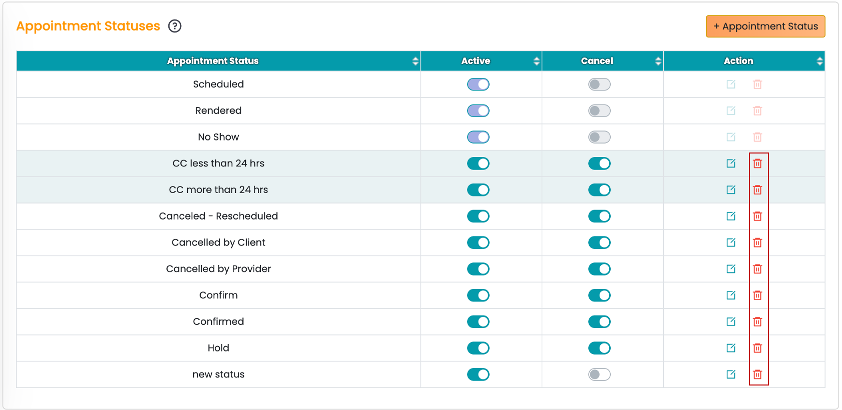Edit the 'Confirmed' status row
The width and height of the screenshot is (842, 410).
730,321
